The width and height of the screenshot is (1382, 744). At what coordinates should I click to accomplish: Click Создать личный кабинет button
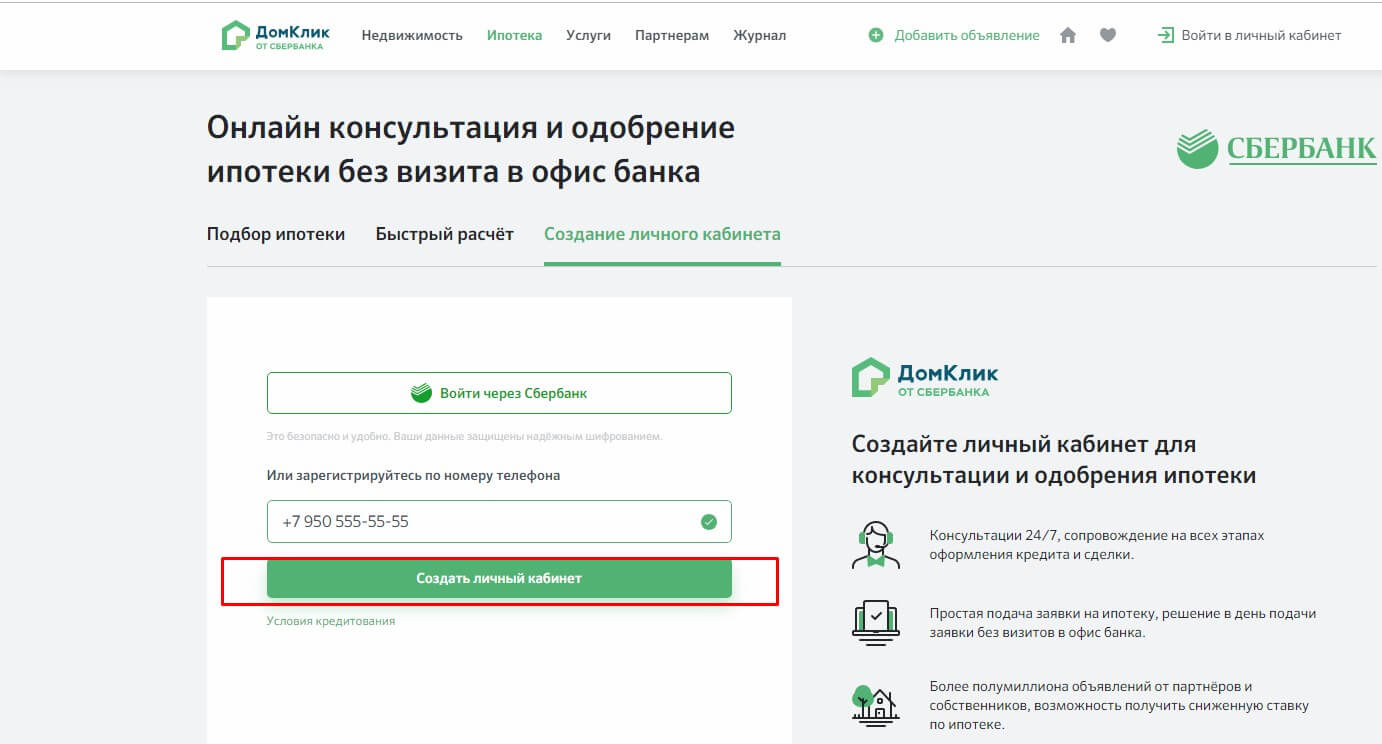click(499, 578)
